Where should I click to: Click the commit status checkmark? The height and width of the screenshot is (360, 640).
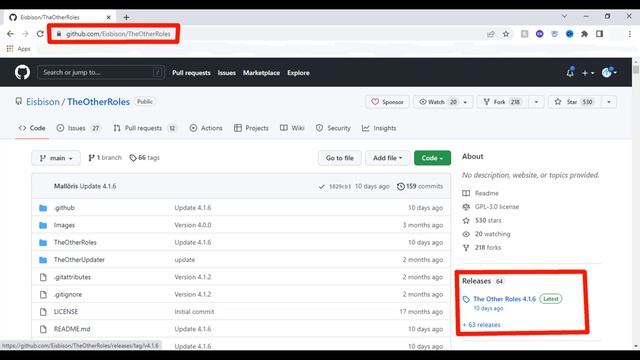(x=322, y=186)
